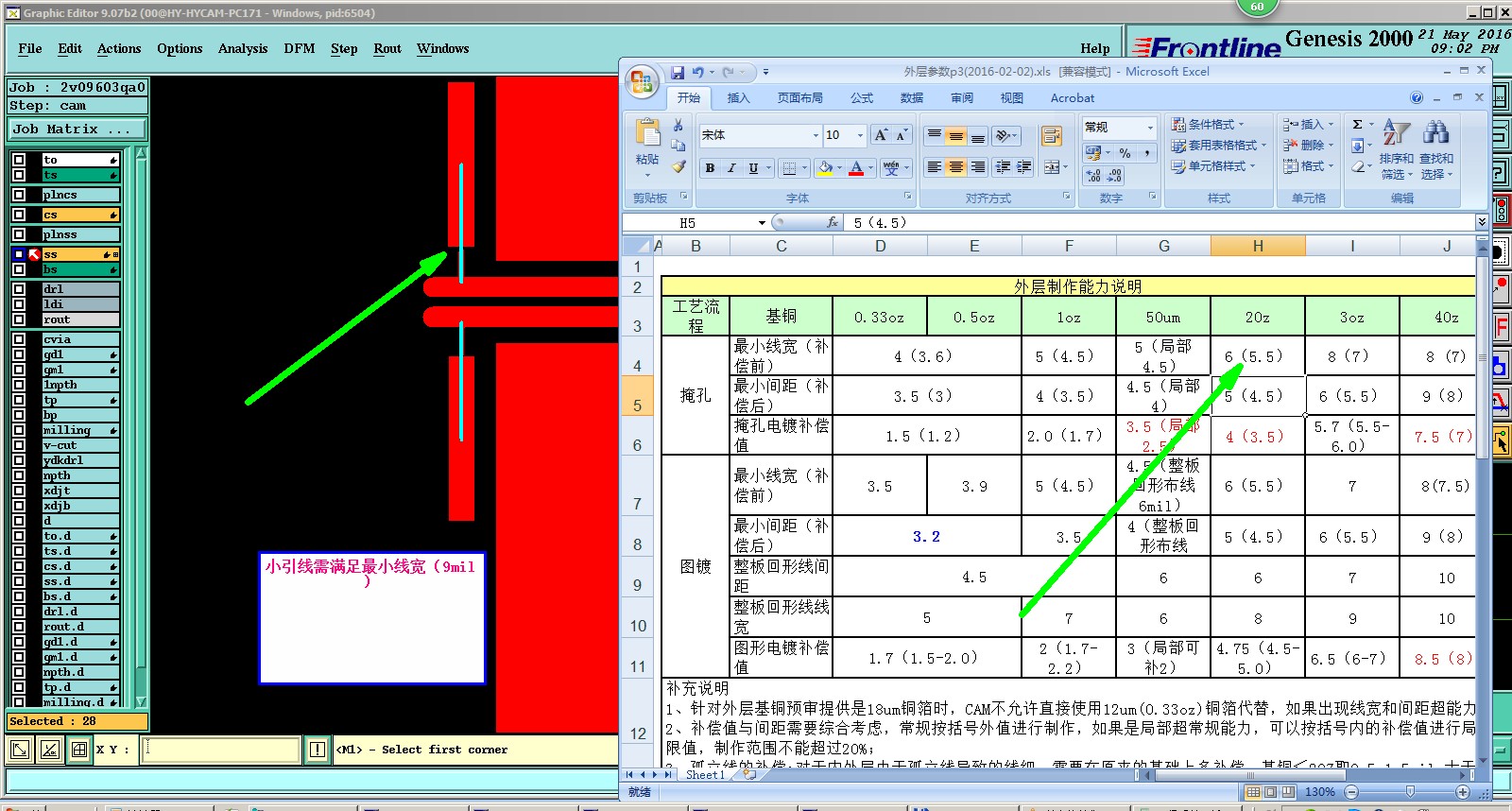Expand the formula bar

[1482, 222]
